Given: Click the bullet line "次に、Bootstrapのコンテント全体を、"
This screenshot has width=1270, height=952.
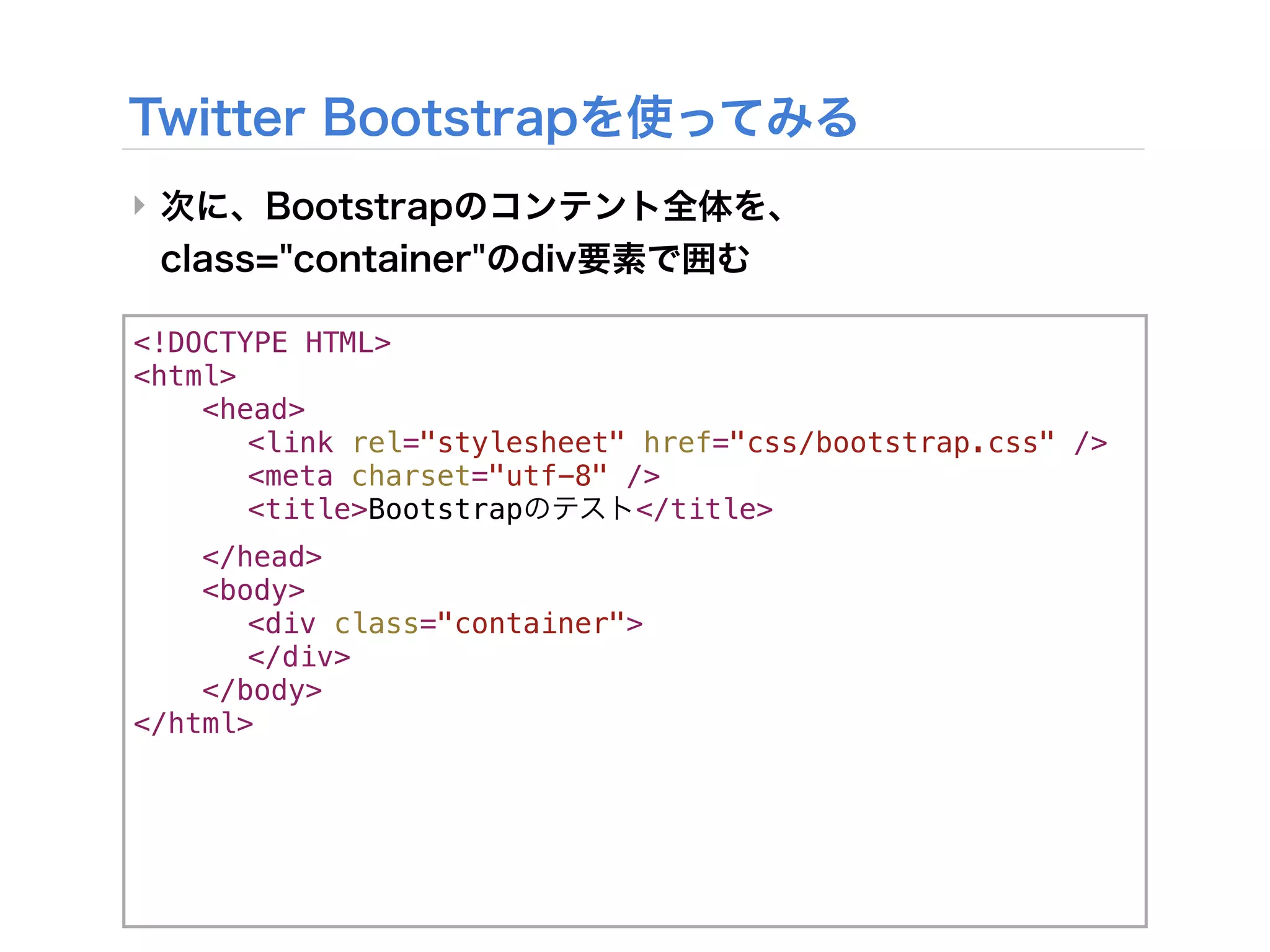Looking at the screenshot, I should point(473,206).
